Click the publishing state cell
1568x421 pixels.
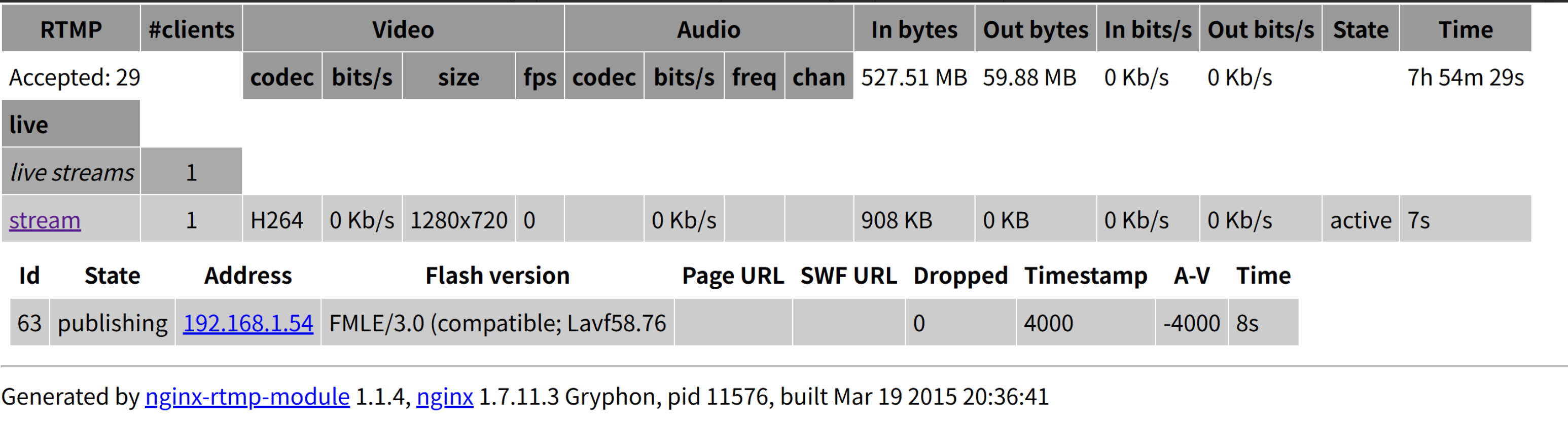coord(113,323)
